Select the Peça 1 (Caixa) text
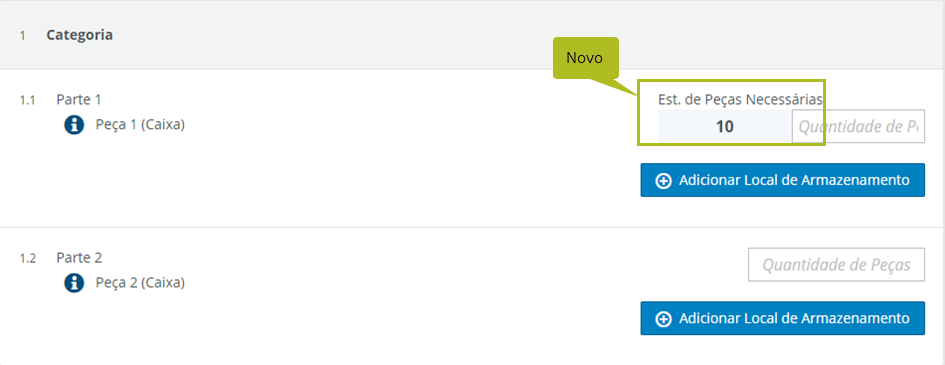The width and height of the screenshot is (945, 365). tap(140, 125)
